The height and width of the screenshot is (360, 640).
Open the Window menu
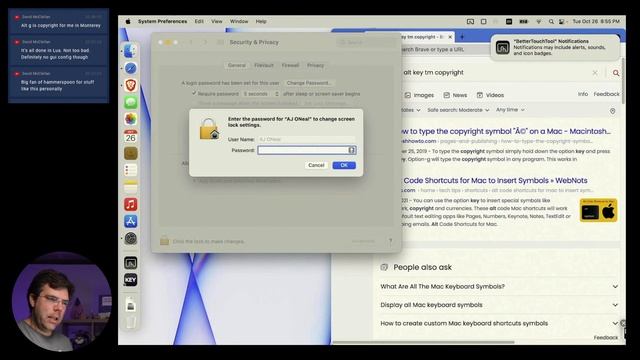(x=239, y=21)
